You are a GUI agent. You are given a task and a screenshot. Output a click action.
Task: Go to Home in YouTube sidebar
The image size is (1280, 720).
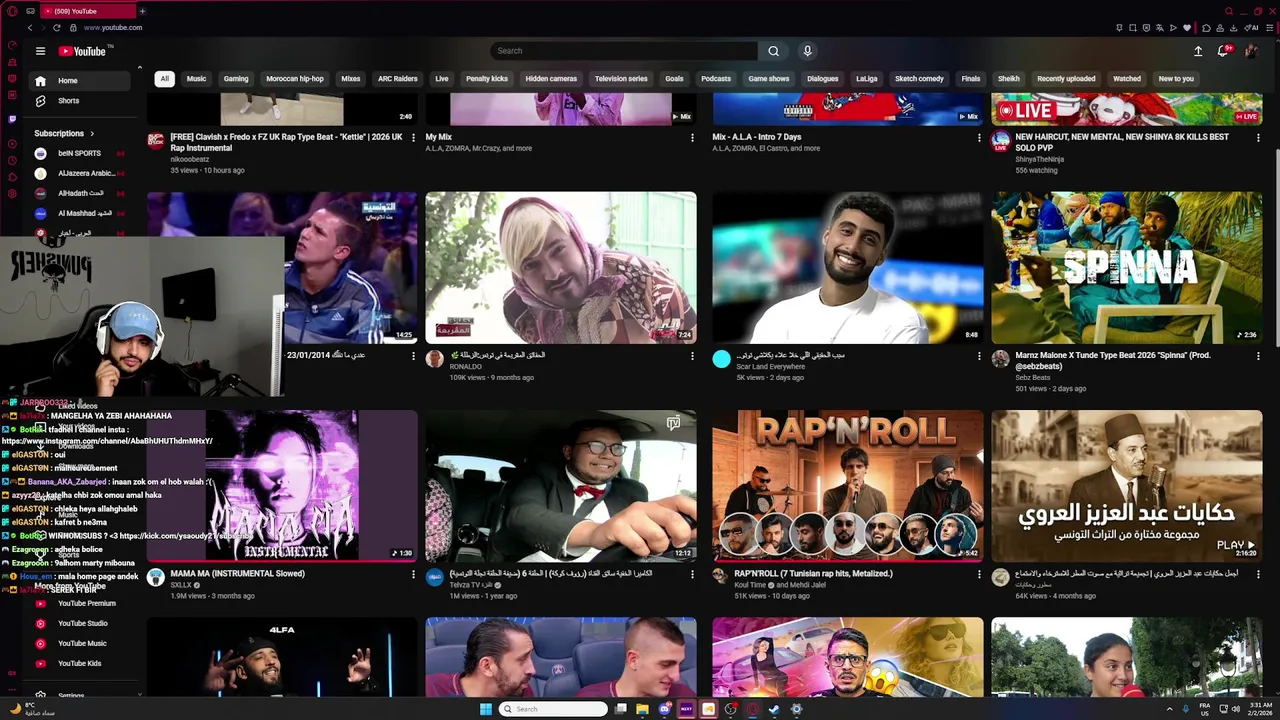(x=79, y=81)
